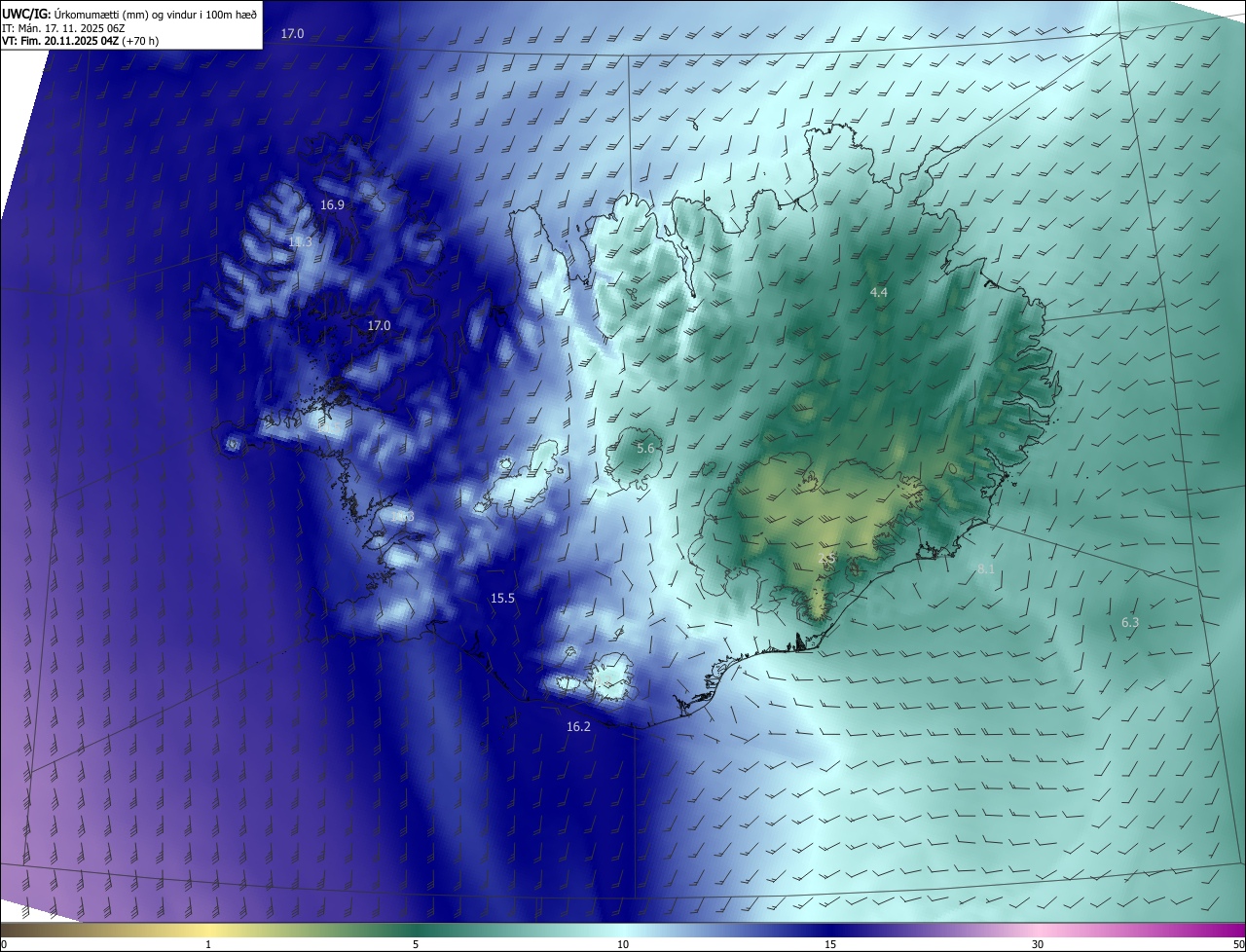Click the '0' tick label on the colour scale
Viewport: 1246px width, 952px height.
tap(4, 944)
